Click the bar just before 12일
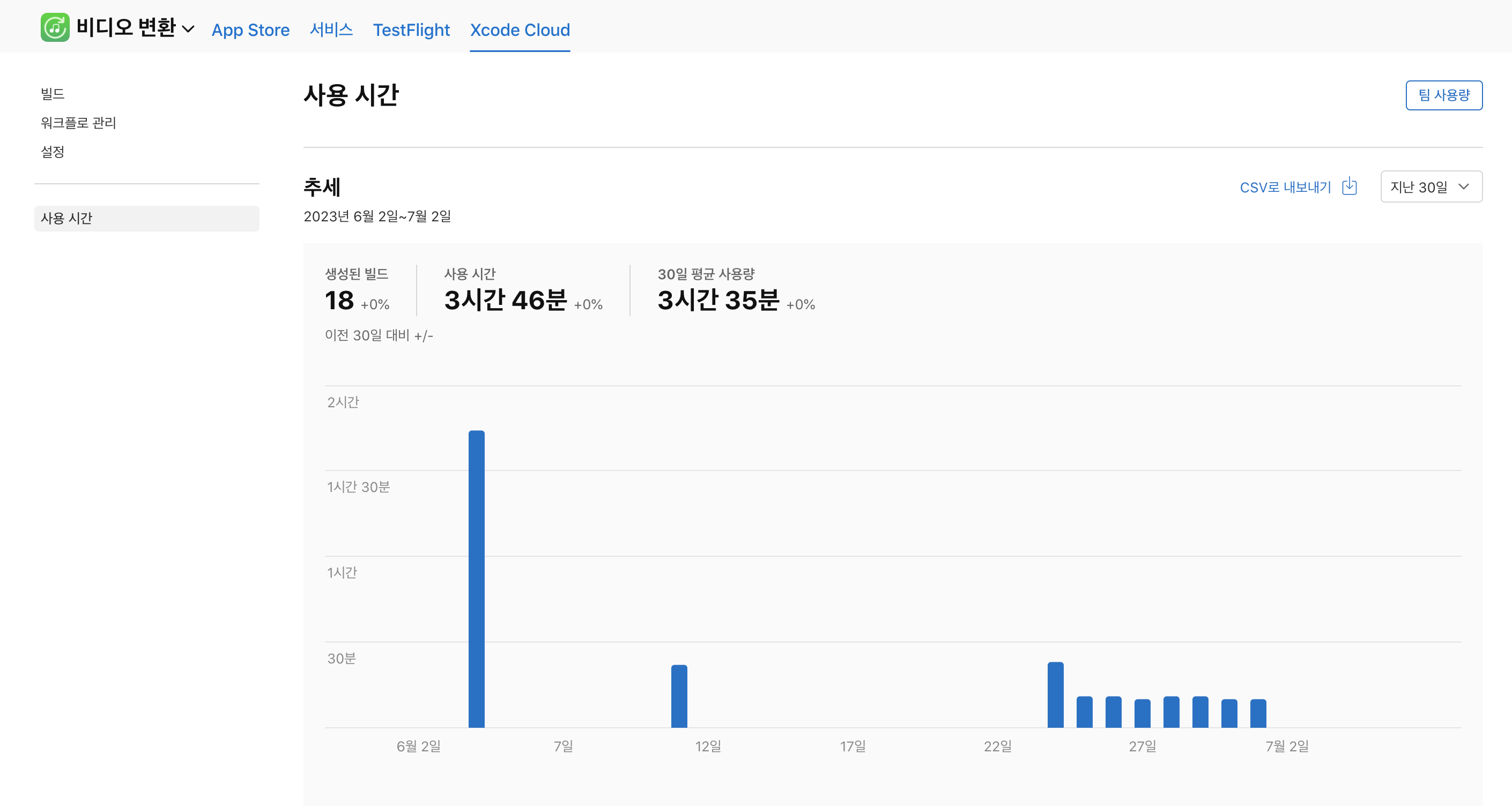The width and height of the screenshot is (1512, 806). [678, 696]
